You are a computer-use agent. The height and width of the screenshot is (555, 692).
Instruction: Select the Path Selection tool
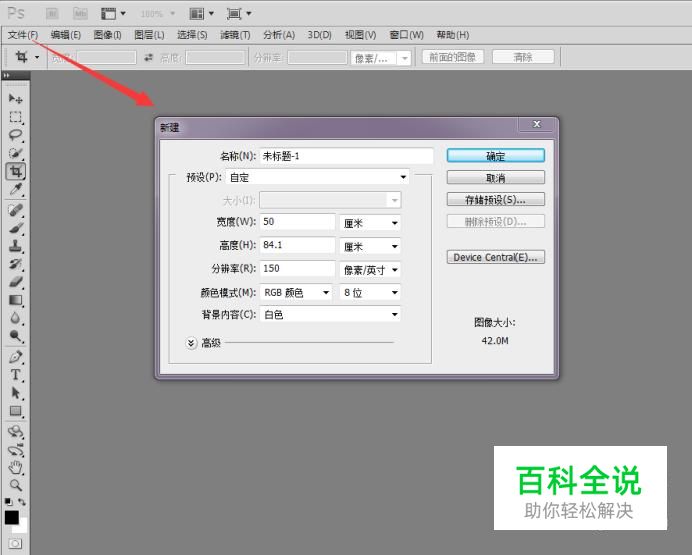[15, 393]
